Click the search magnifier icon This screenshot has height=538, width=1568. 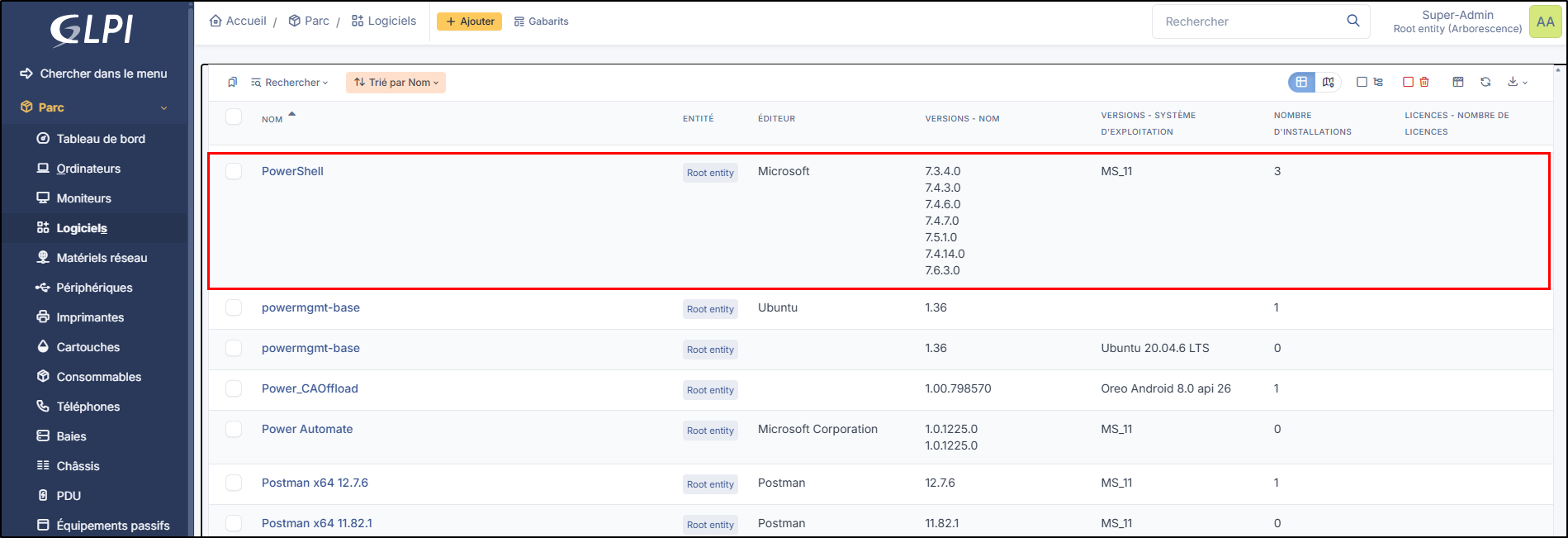(1353, 21)
